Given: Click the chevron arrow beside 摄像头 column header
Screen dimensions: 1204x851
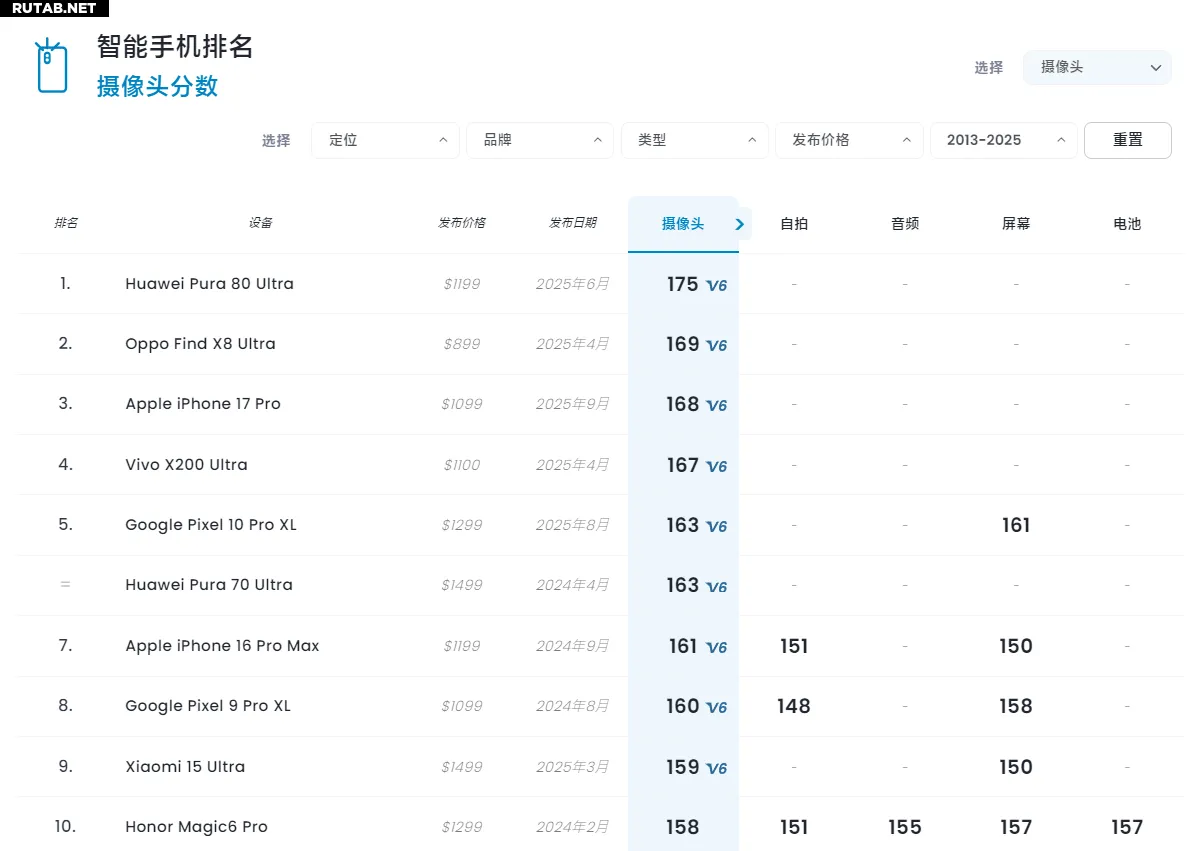Looking at the screenshot, I should point(740,224).
